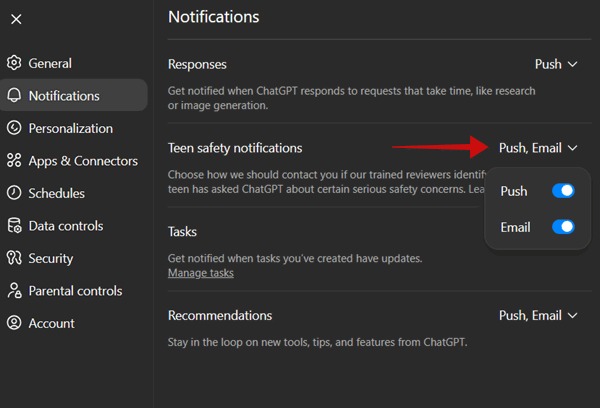
Task: Toggle Email for teen safety notifications
Action: 563,227
